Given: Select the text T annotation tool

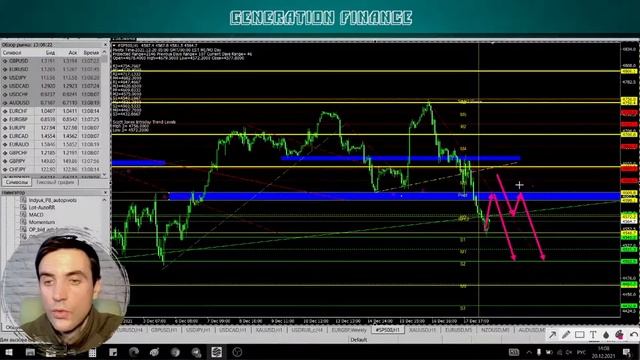Looking at the screenshot, I should click(x=593, y=335).
